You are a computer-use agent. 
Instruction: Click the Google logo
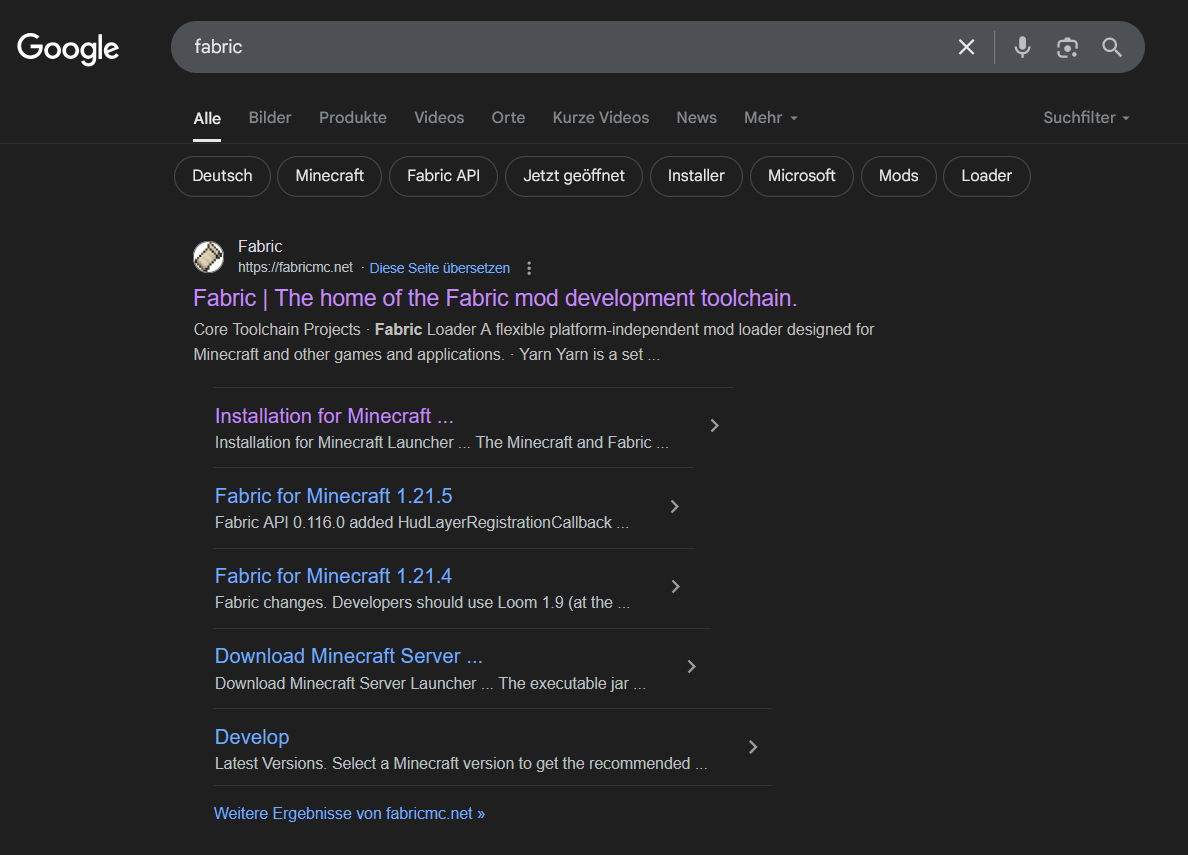[x=68, y=48]
